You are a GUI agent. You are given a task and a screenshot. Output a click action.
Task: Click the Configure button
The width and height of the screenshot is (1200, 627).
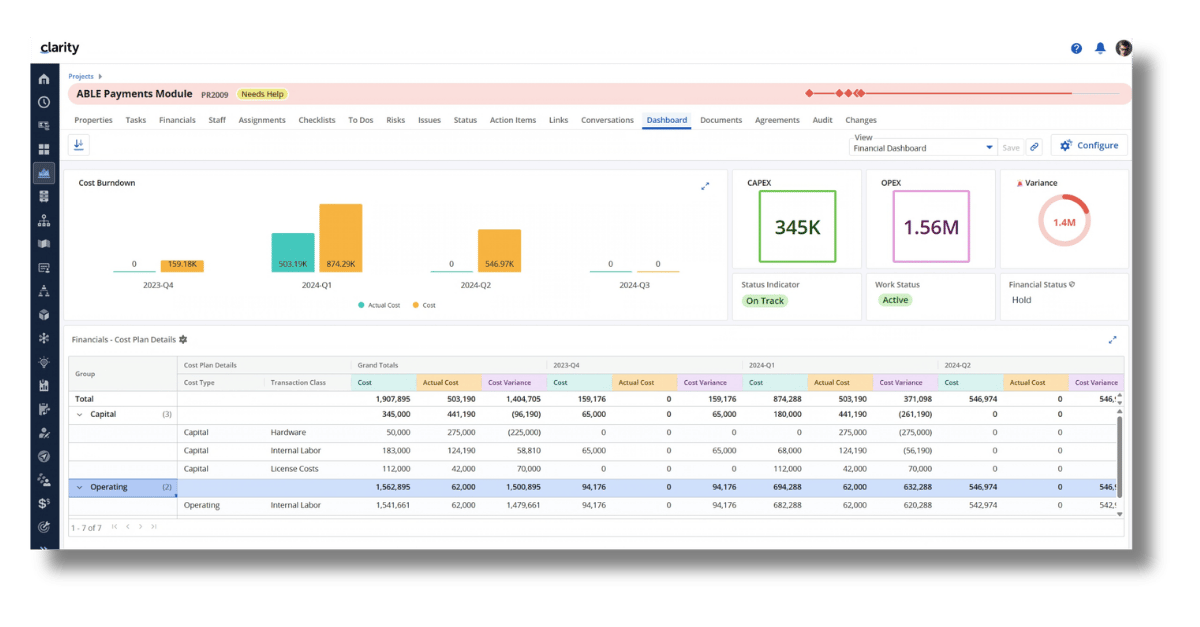[1088, 145]
